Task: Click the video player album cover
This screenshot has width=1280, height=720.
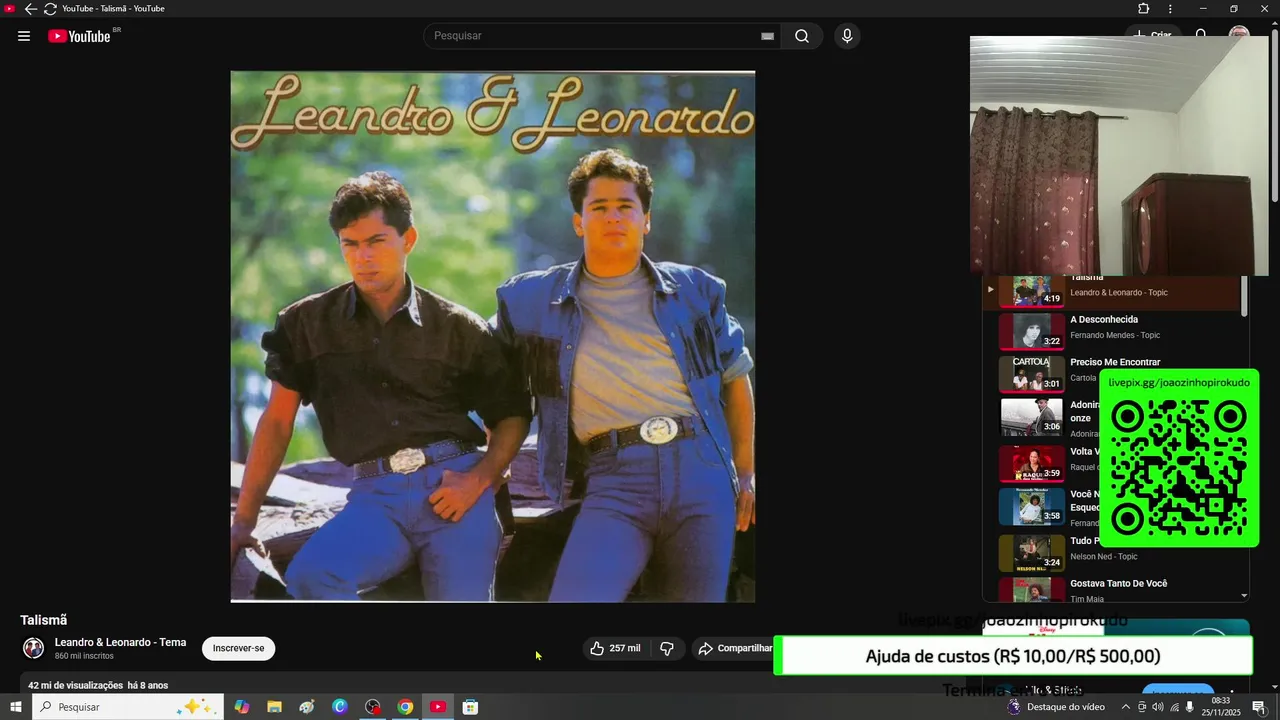Action: coord(493,336)
